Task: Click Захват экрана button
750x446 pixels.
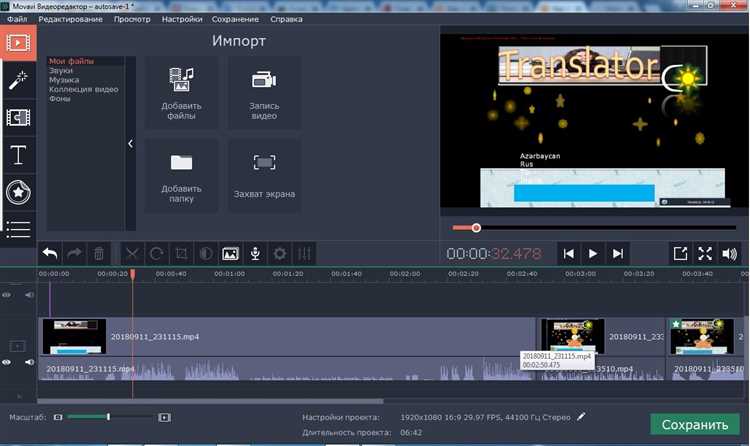Action: (x=264, y=176)
